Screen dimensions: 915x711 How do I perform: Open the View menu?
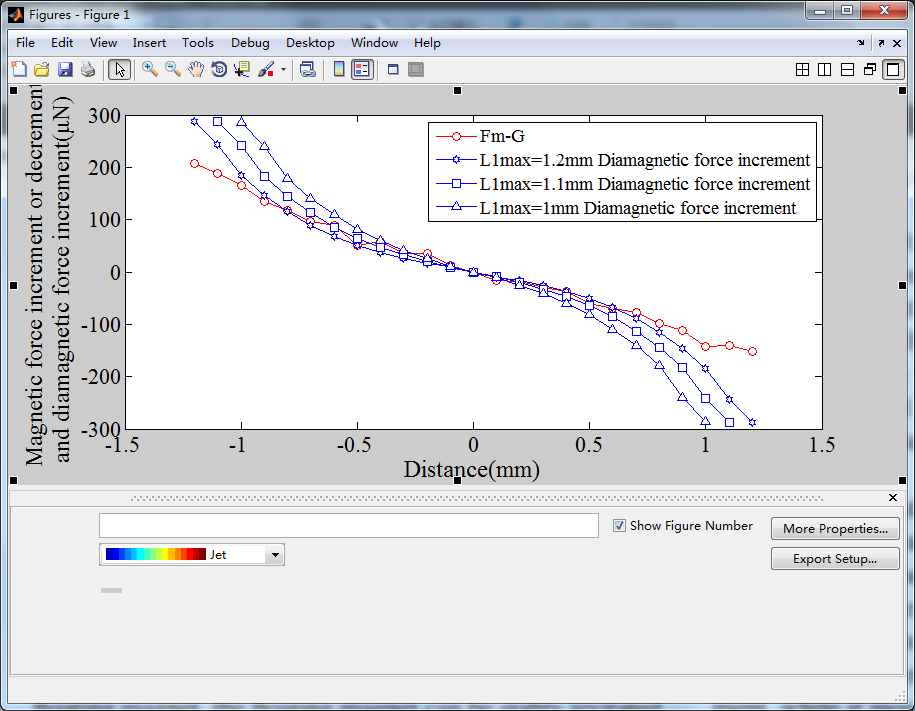(x=103, y=43)
